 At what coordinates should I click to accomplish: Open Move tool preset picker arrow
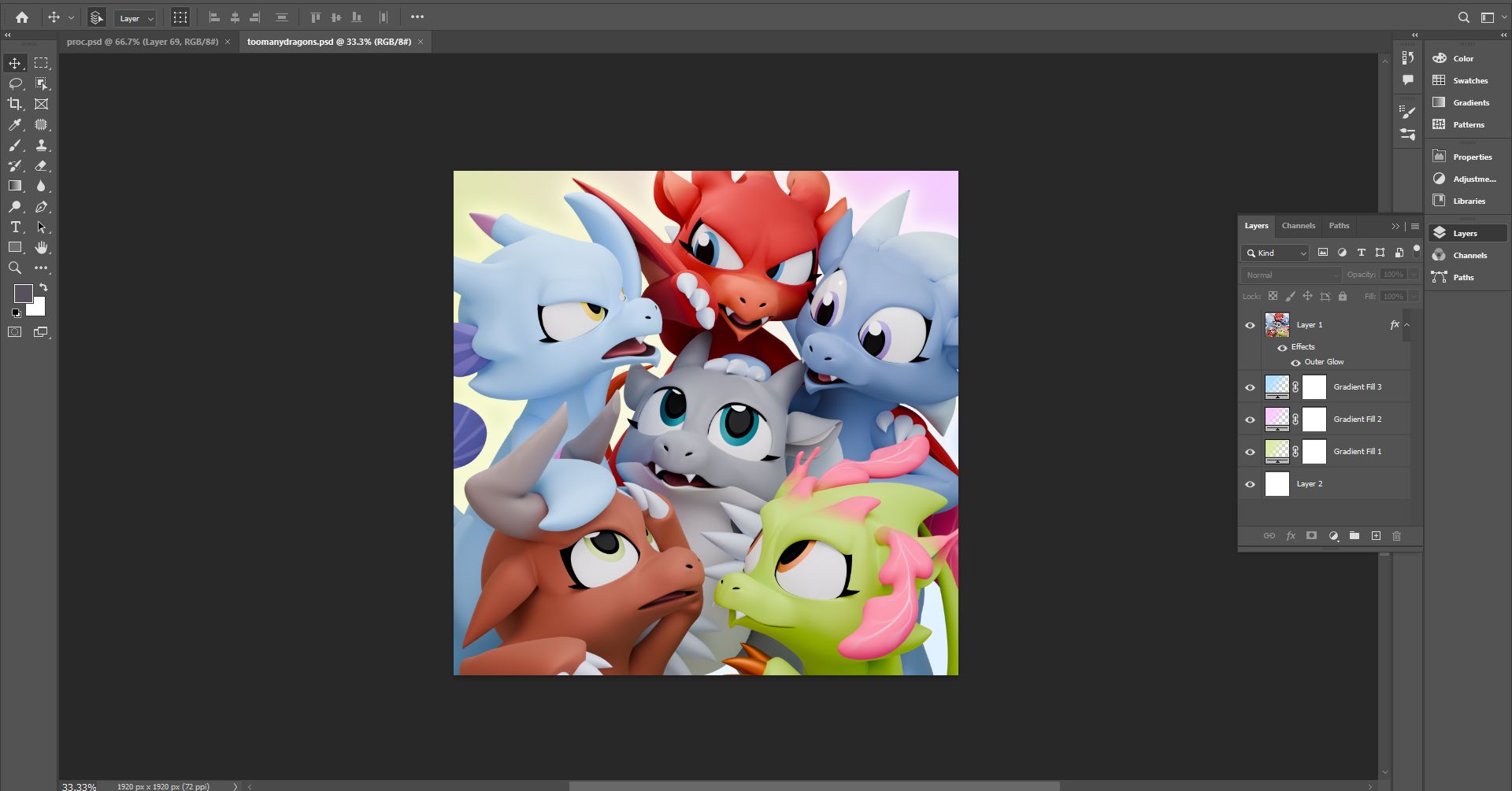coord(71,17)
